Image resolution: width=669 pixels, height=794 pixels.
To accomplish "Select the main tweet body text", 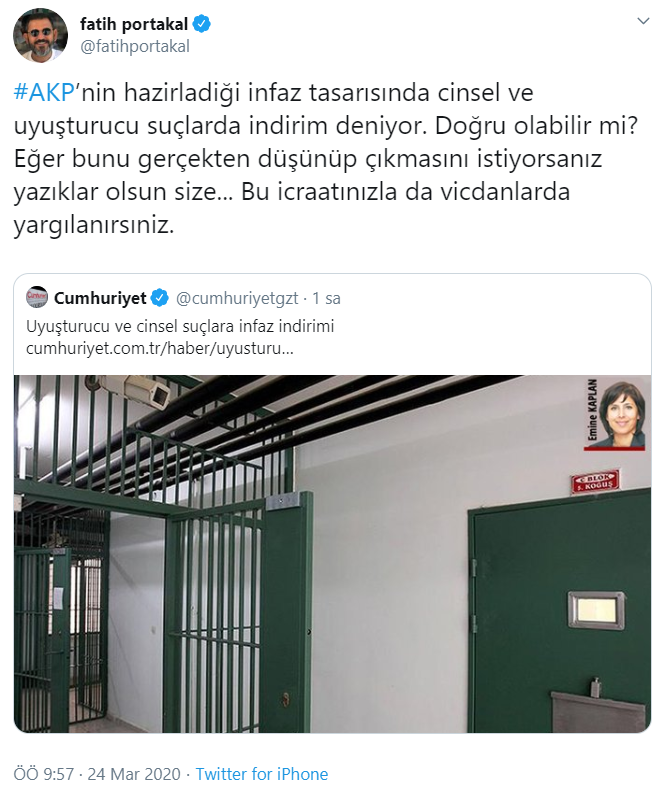I will (325, 158).
